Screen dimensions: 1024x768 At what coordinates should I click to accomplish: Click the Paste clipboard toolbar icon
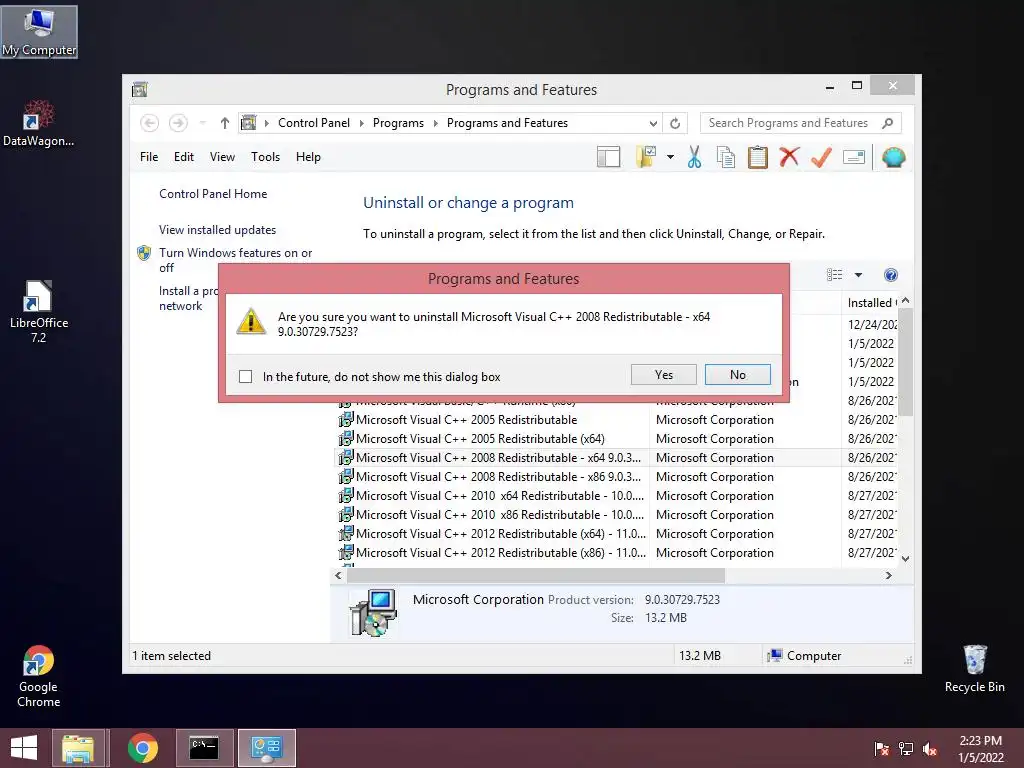758,157
